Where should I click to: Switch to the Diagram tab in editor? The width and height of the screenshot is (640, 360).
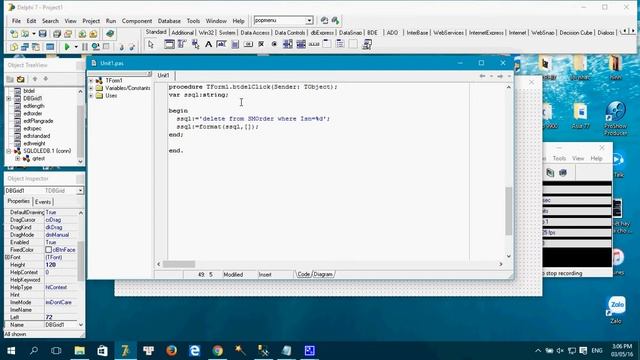[x=323, y=274]
